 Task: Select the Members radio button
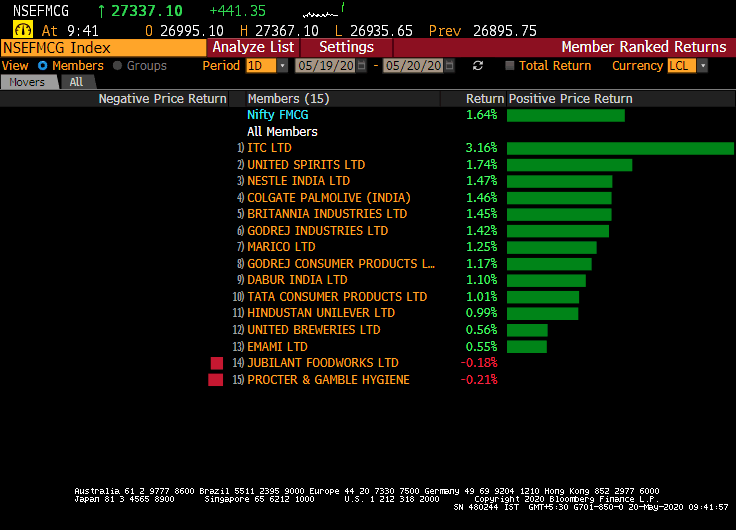[42, 66]
